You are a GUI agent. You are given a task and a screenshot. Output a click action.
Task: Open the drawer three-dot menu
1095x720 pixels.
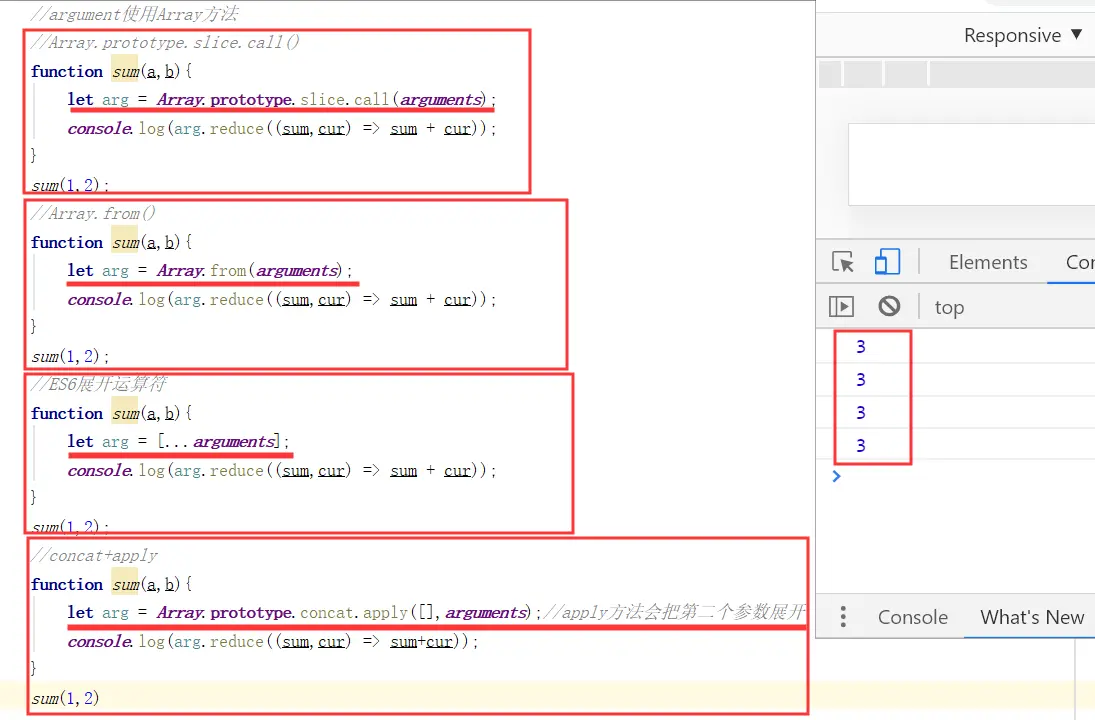pos(843,617)
